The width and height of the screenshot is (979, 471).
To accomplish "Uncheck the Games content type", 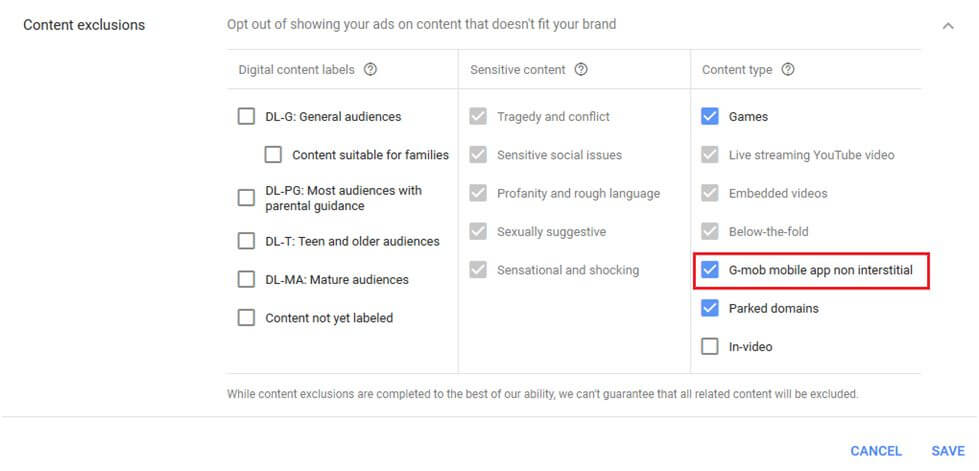I will click(x=710, y=117).
